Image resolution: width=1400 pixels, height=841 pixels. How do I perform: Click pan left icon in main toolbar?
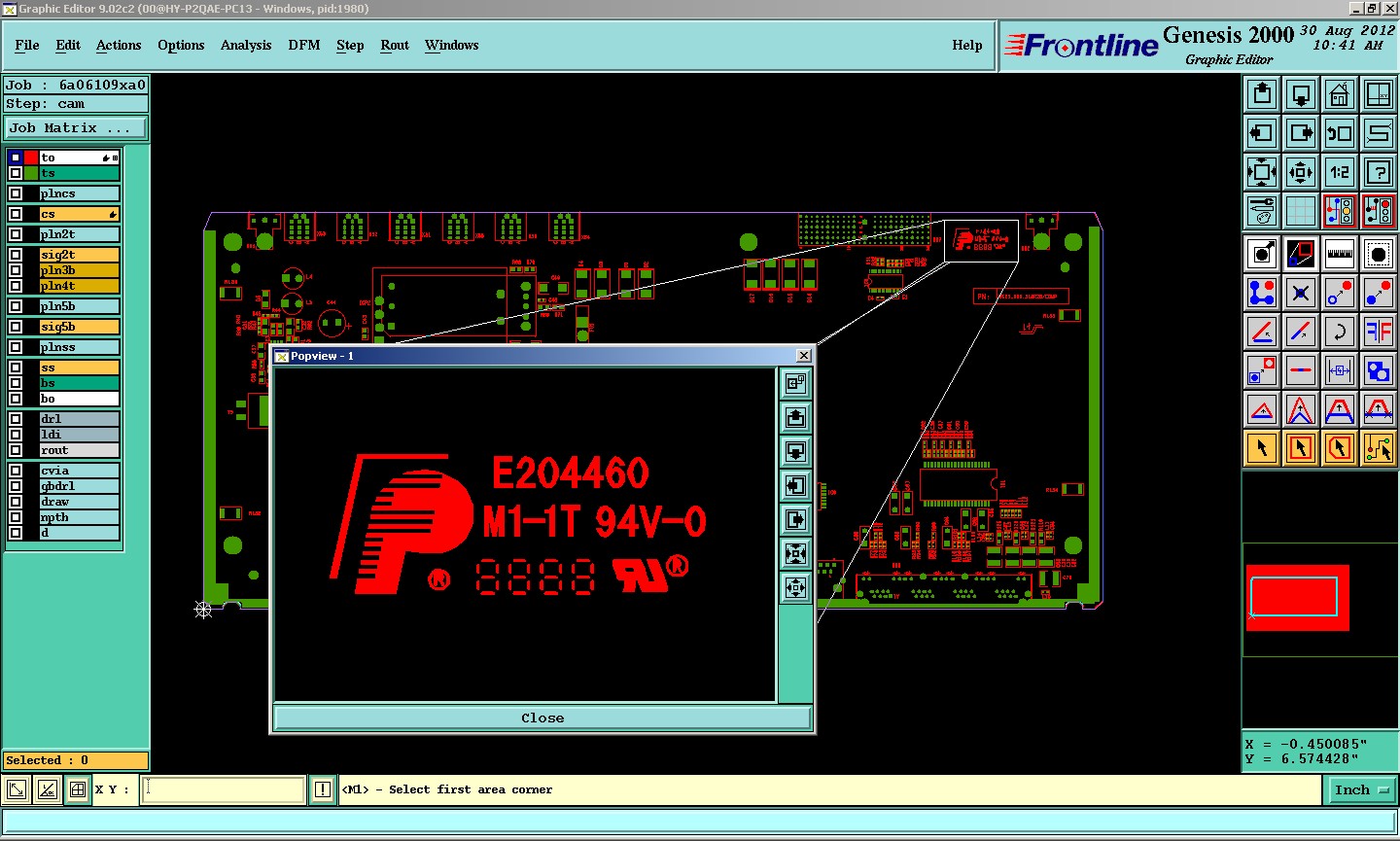(1262, 133)
